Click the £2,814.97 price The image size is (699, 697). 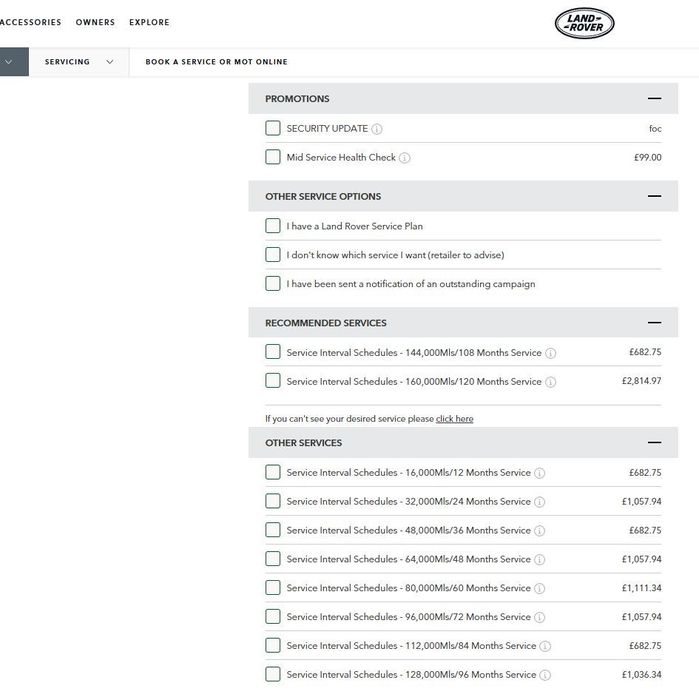pos(641,381)
